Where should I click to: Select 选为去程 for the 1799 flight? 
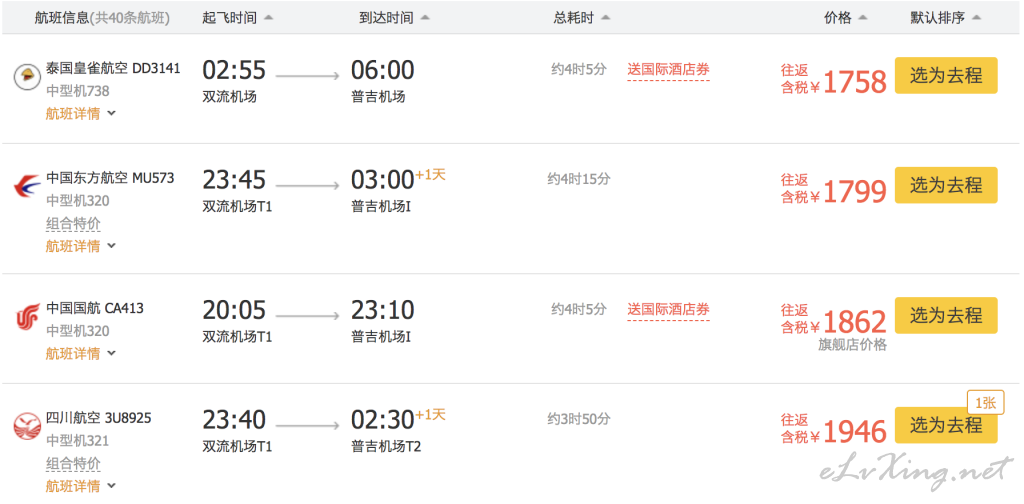[x=946, y=185]
